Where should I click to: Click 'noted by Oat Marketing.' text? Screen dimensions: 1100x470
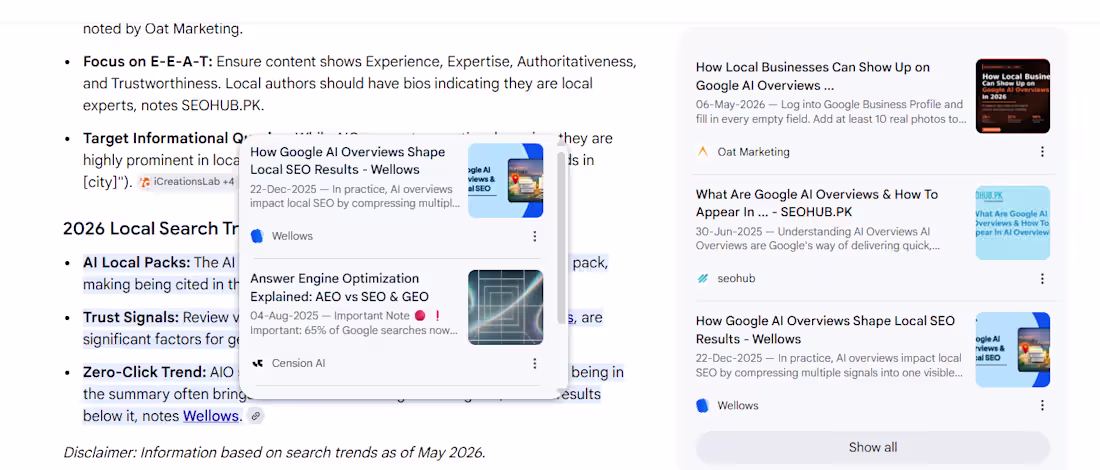pyautogui.click(x=163, y=29)
